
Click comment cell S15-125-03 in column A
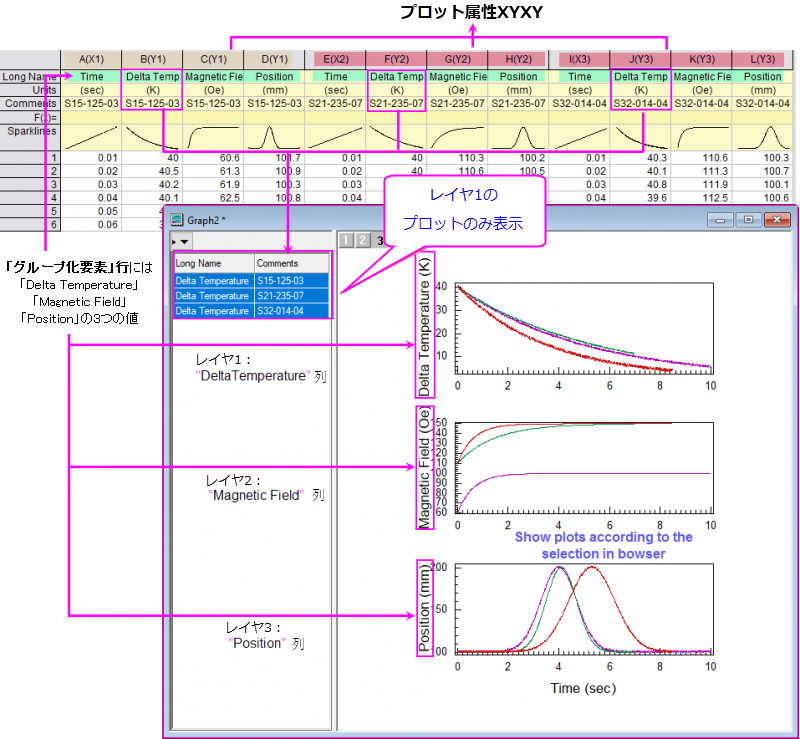[91, 104]
